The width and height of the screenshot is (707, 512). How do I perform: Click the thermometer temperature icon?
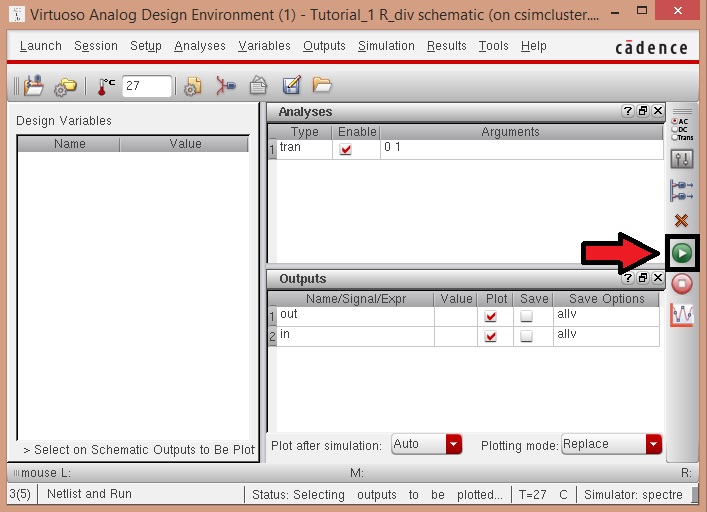102,87
